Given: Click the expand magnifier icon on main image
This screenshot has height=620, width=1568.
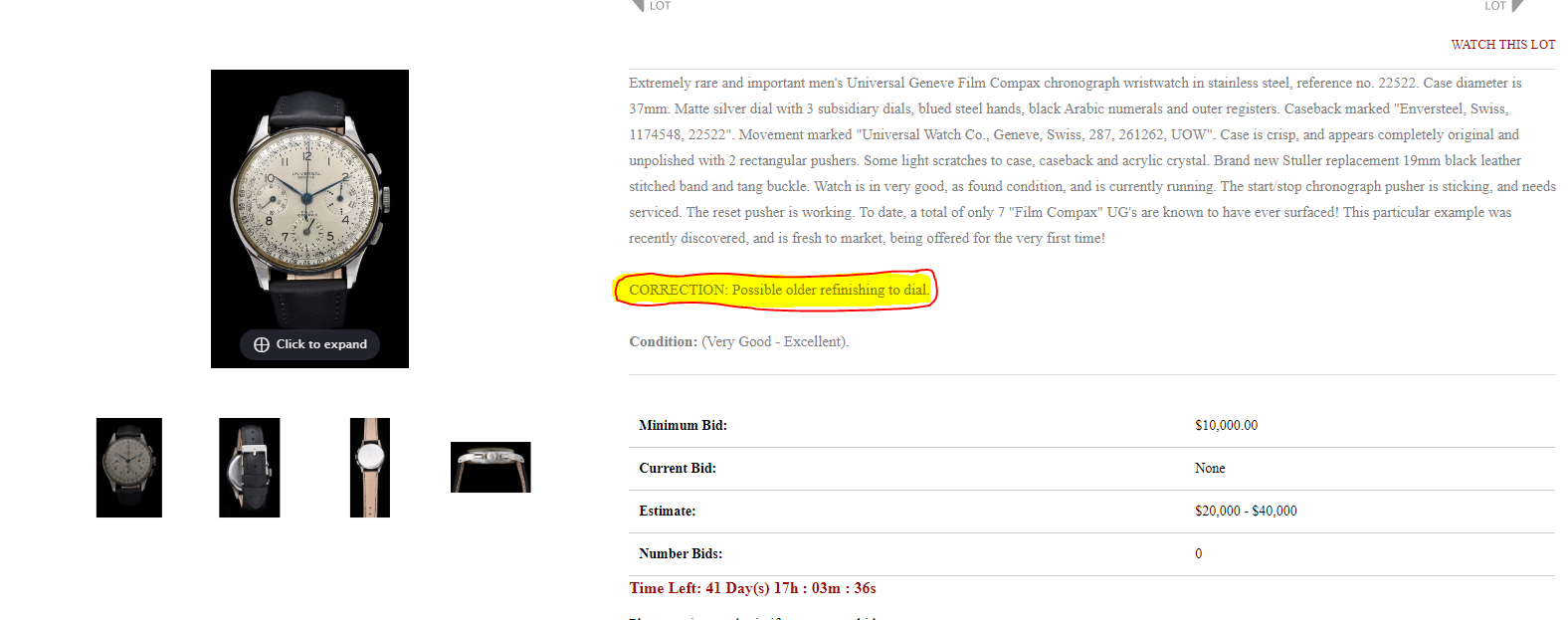Looking at the screenshot, I should (x=262, y=344).
